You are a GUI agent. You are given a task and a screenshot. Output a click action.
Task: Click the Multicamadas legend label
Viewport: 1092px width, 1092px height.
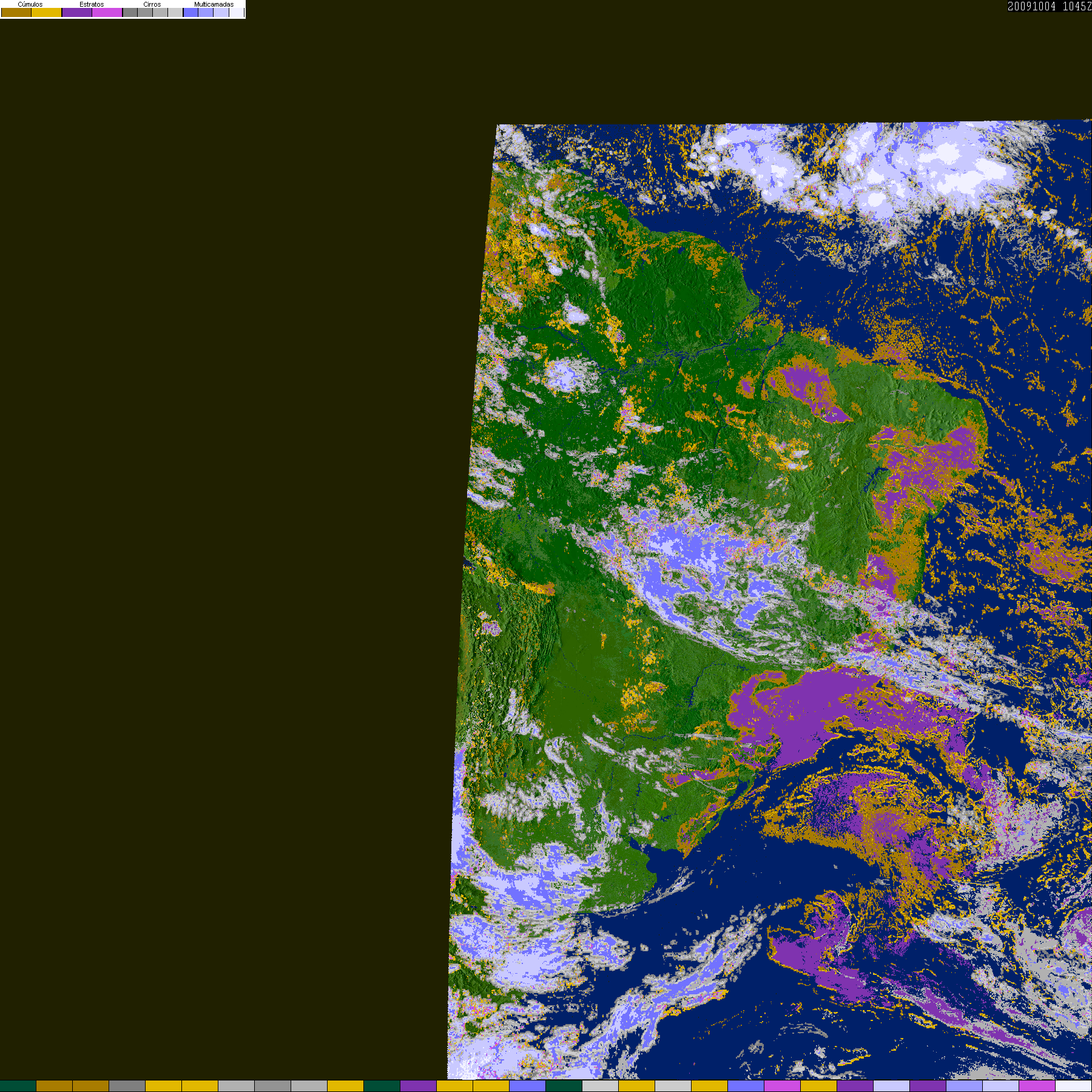tap(214, 4)
